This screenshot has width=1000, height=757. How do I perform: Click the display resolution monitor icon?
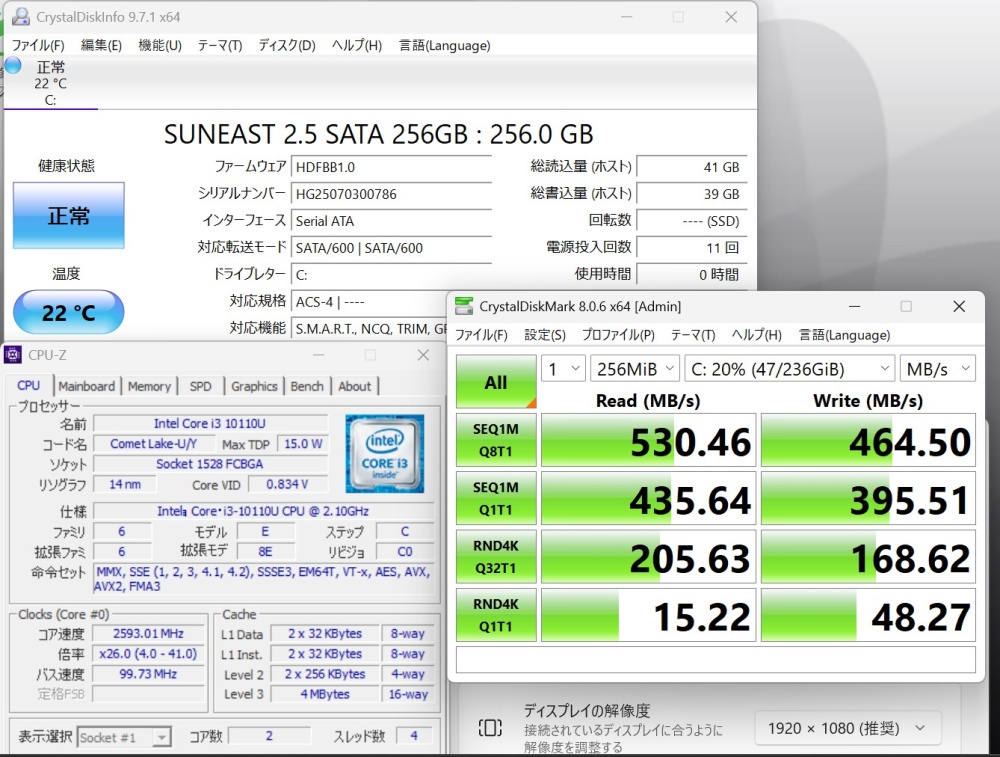[x=490, y=728]
